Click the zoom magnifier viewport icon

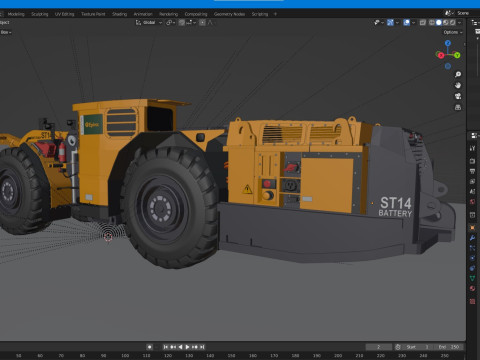point(458,74)
